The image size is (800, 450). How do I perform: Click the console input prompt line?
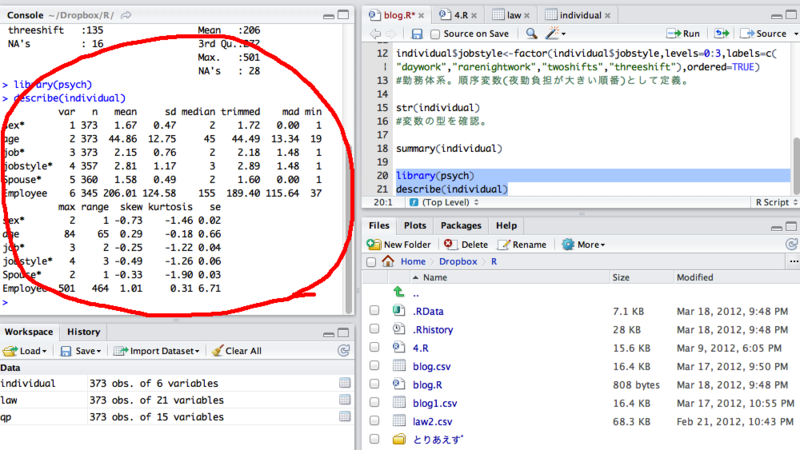coord(173,303)
